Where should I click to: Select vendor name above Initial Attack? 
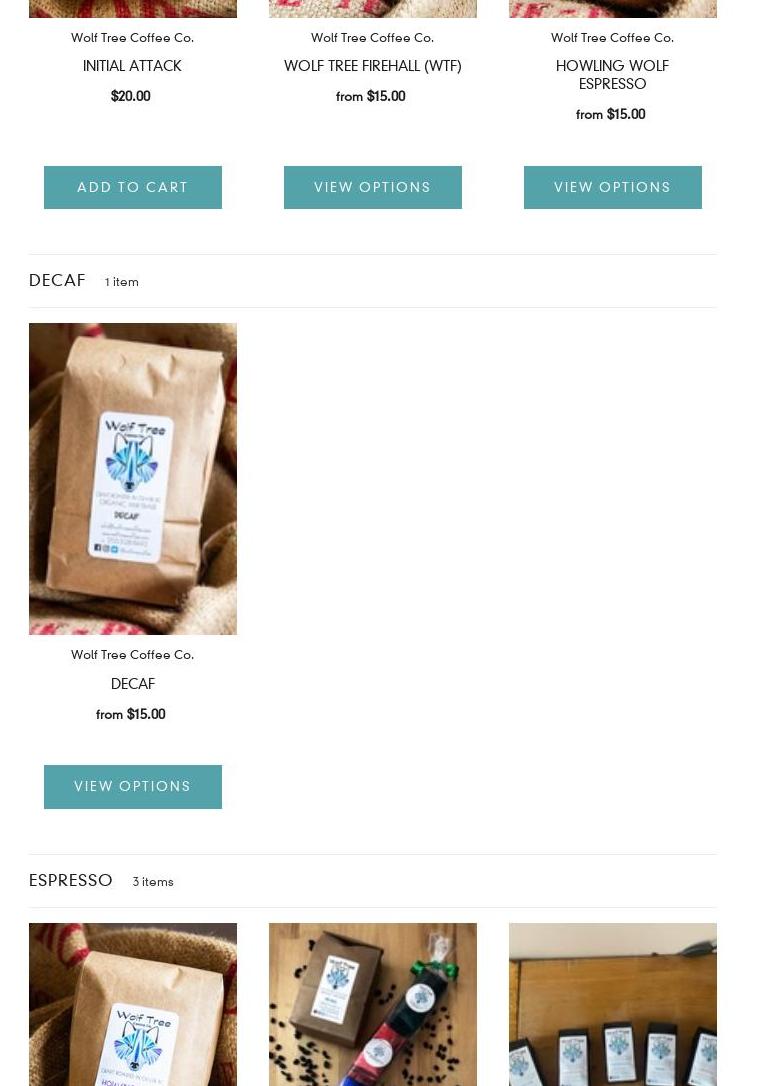(132, 37)
